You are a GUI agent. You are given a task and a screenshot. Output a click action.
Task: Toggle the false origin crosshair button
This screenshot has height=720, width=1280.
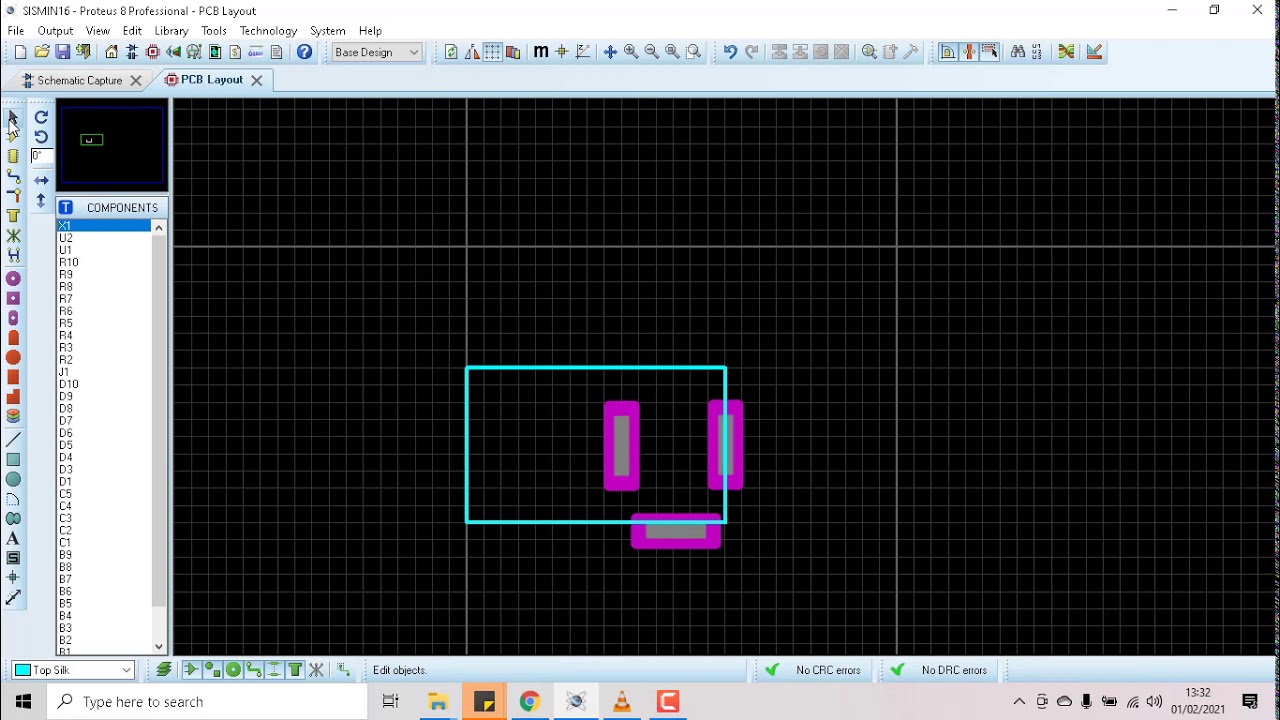562,52
